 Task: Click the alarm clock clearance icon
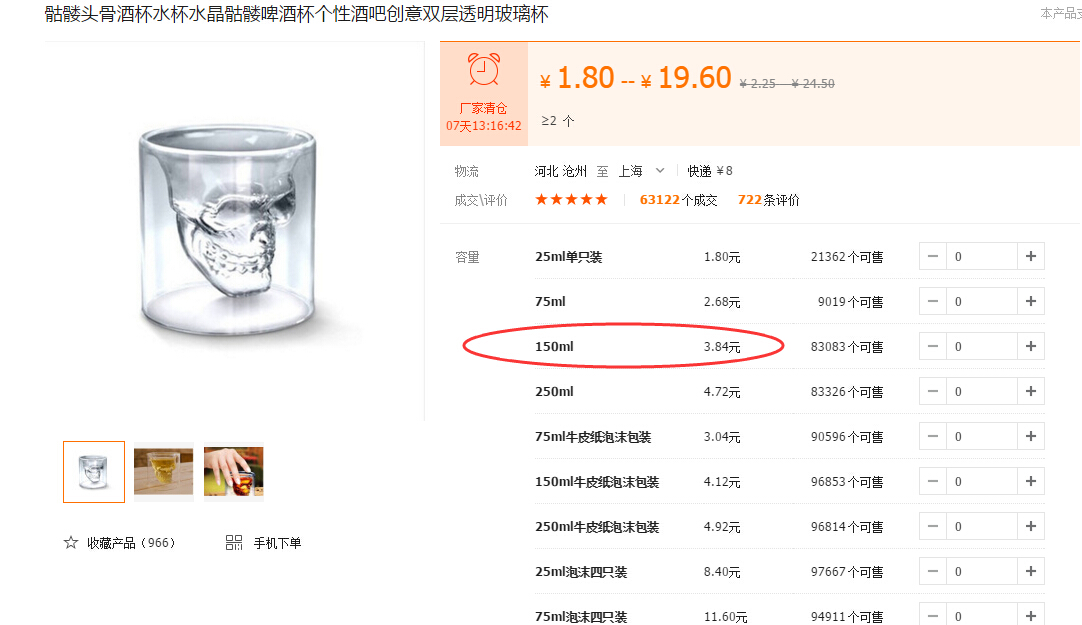coord(484,70)
